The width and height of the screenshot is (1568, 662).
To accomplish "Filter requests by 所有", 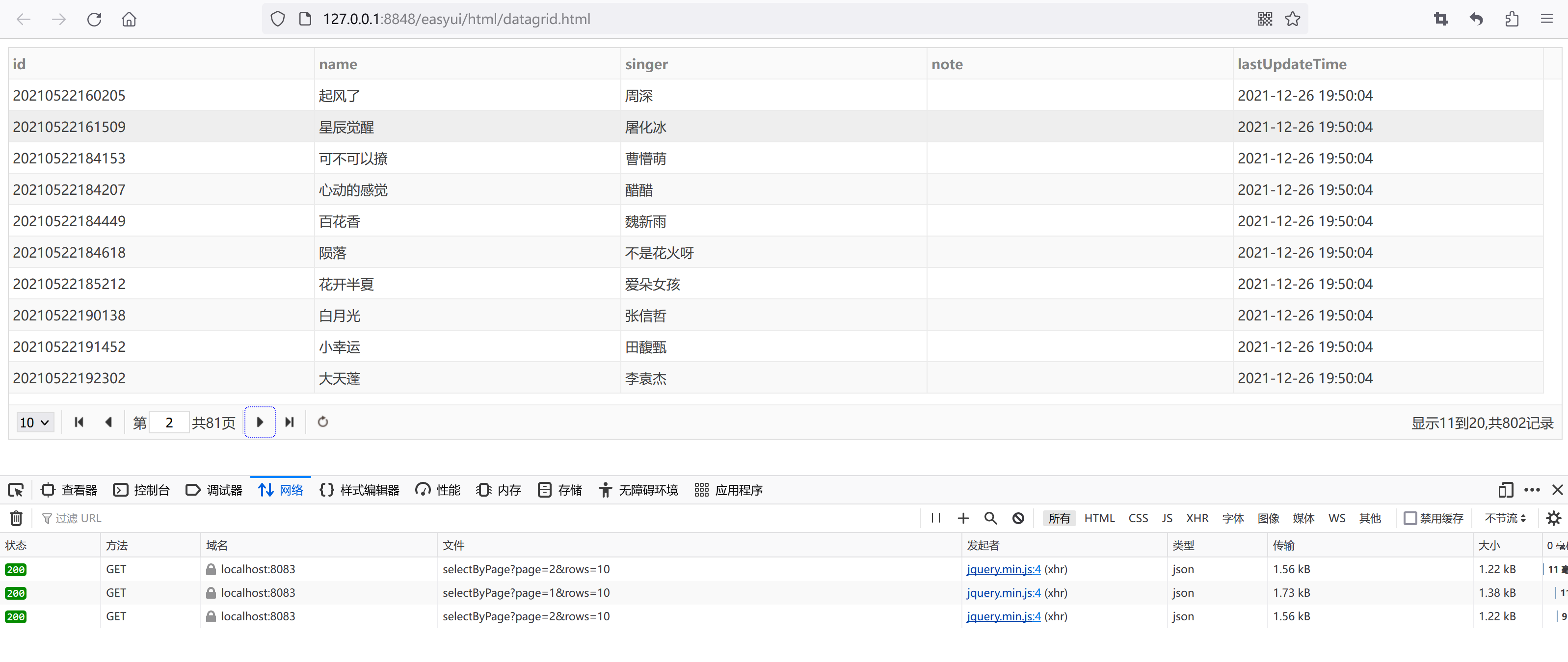I will point(1059,518).
